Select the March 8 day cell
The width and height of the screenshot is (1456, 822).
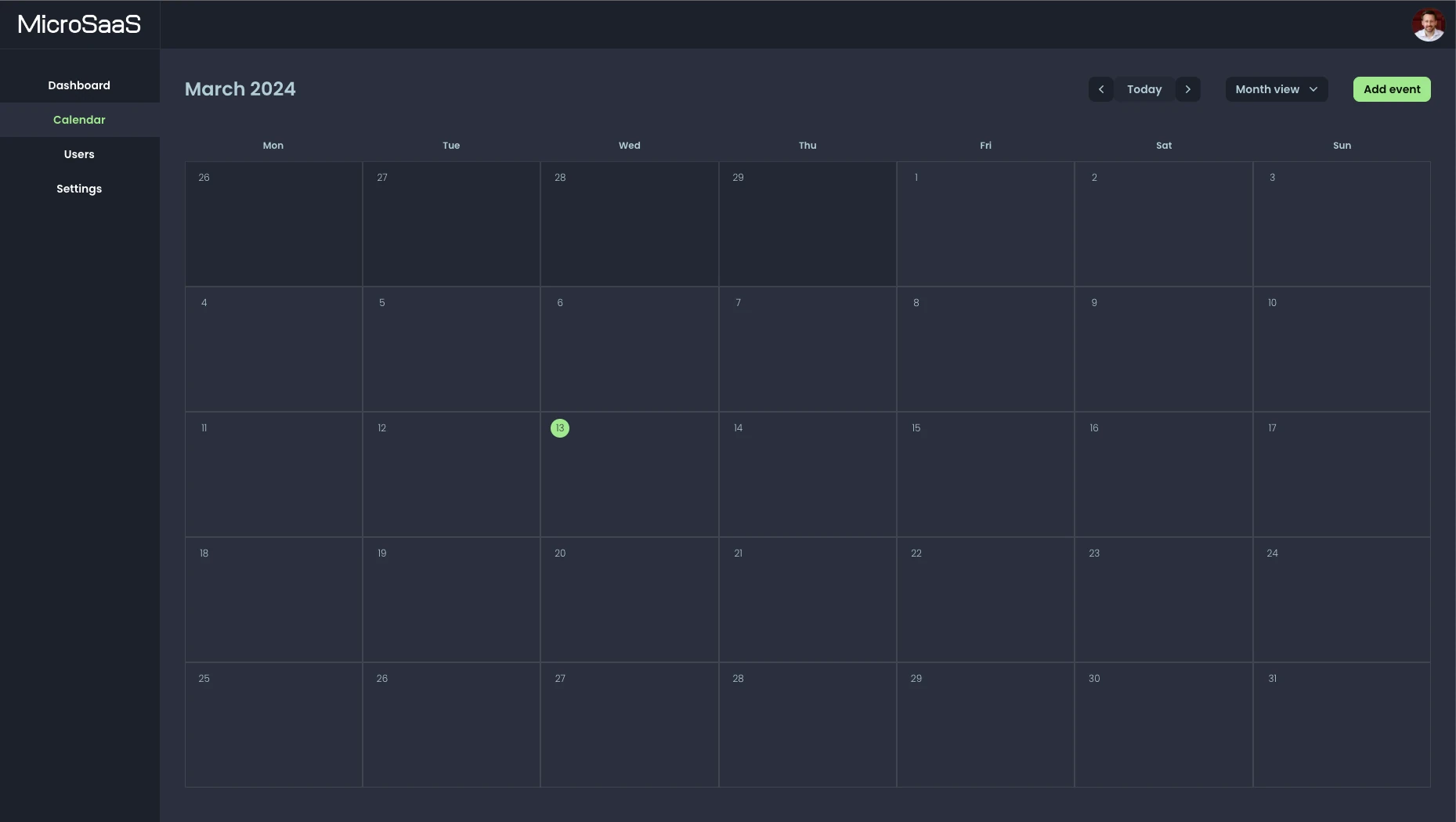(x=985, y=349)
